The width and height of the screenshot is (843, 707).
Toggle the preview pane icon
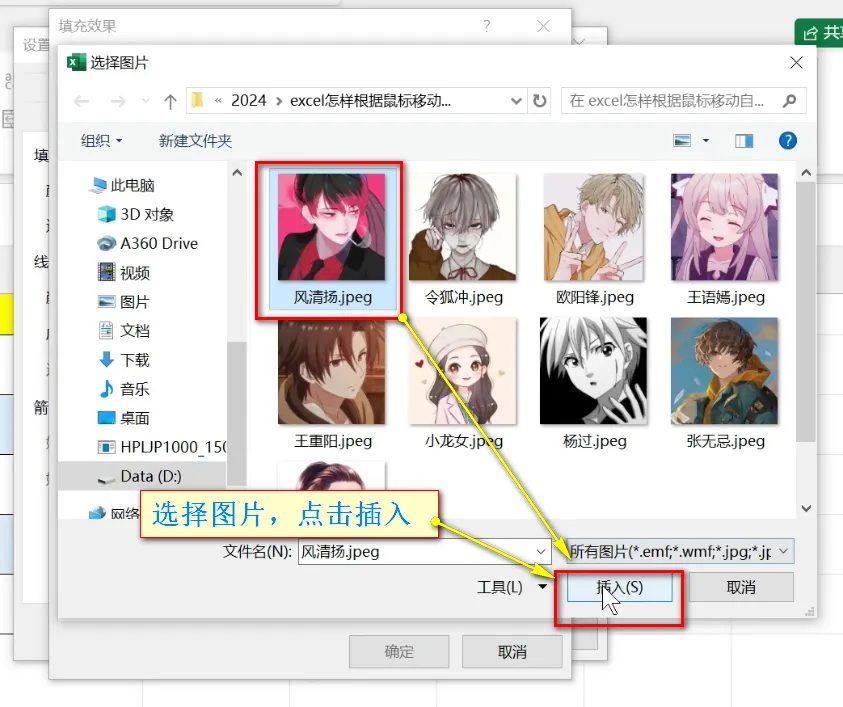744,141
